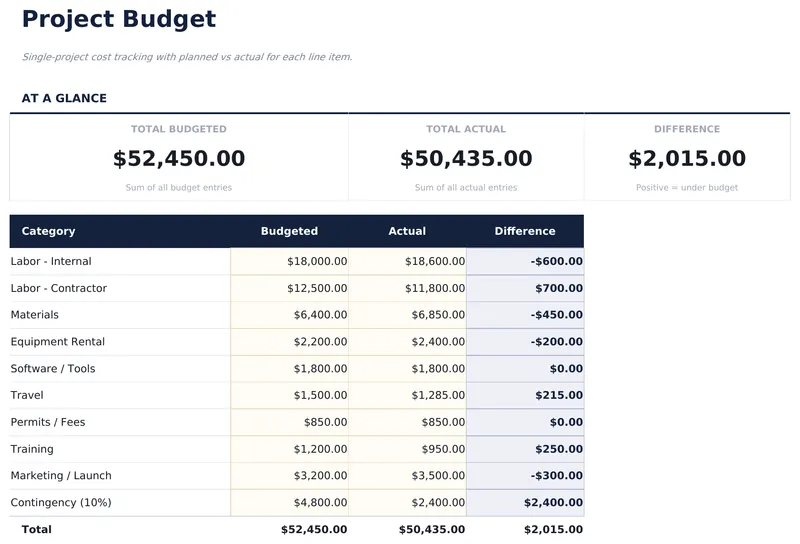Select the Travel actual value $1,285.00
The image size is (800, 544).
(407, 396)
